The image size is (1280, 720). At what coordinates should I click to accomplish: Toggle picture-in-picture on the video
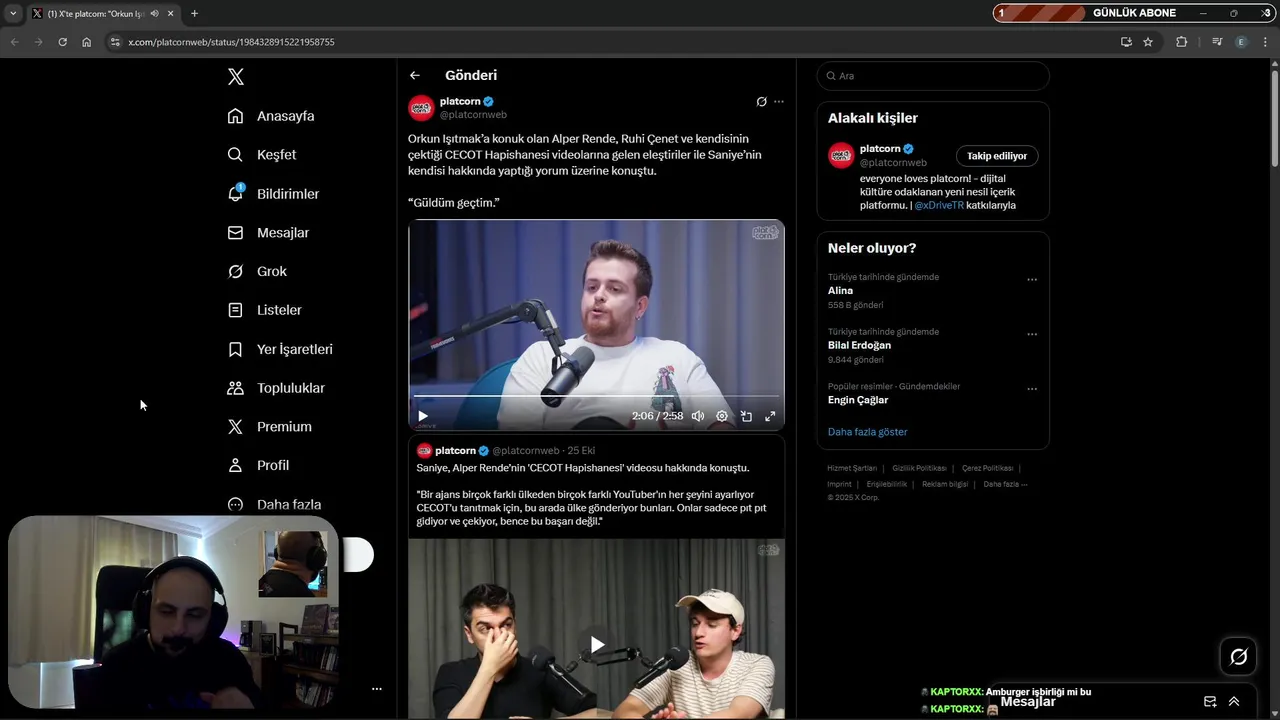coord(746,416)
